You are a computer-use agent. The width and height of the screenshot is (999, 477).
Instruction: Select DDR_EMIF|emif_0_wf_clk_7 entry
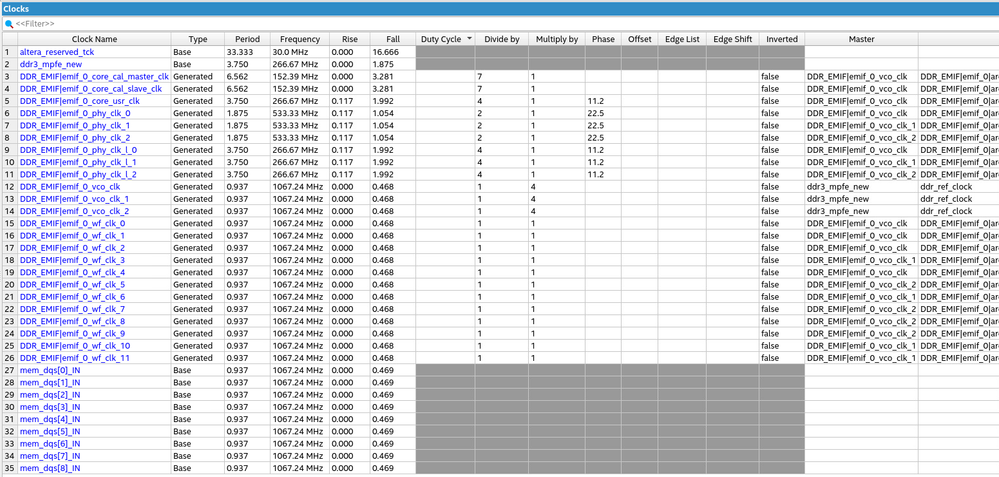(73, 309)
